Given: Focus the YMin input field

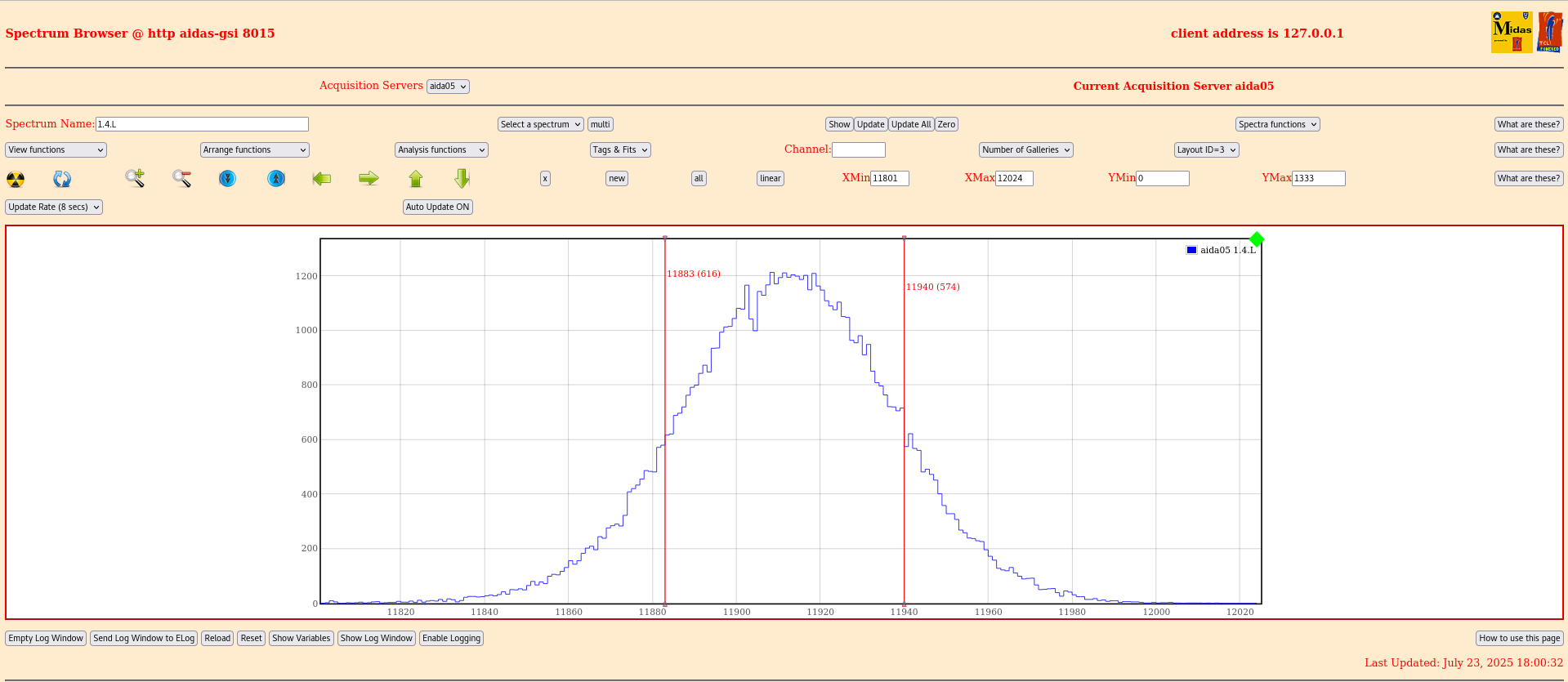Looking at the screenshot, I should [1163, 178].
